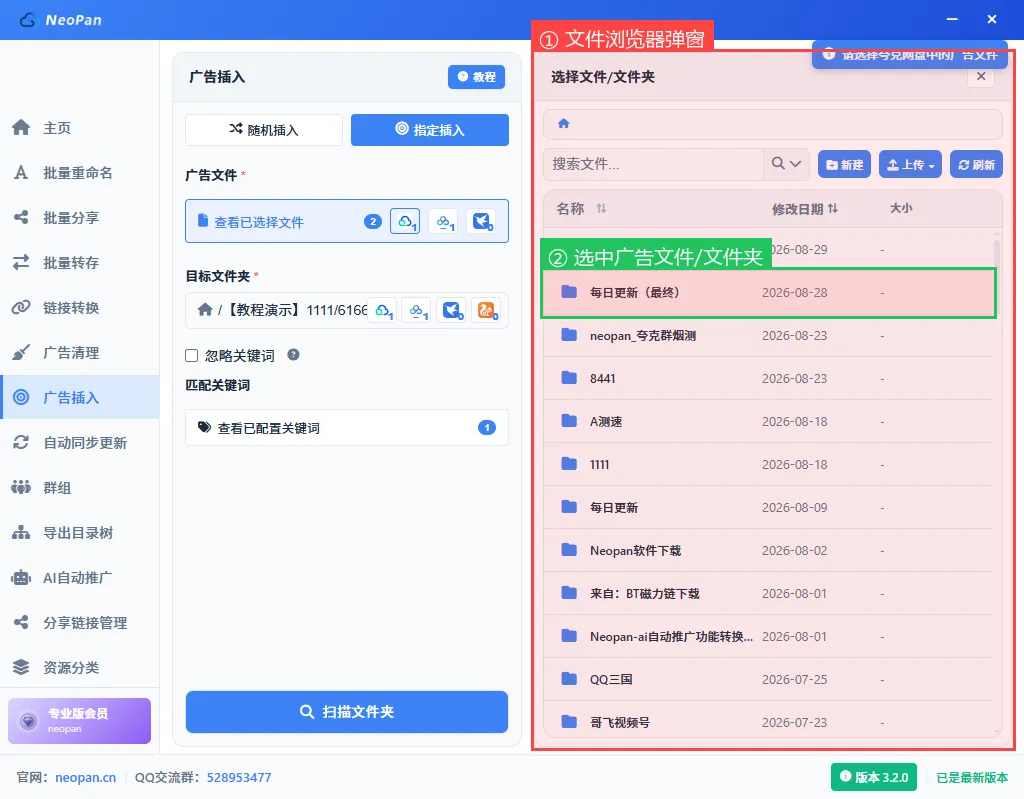Image resolution: width=1024 pixels, height=799 pixels.
Task: Click help icon next to 忽略关键词
Action: tap(294, 355)
